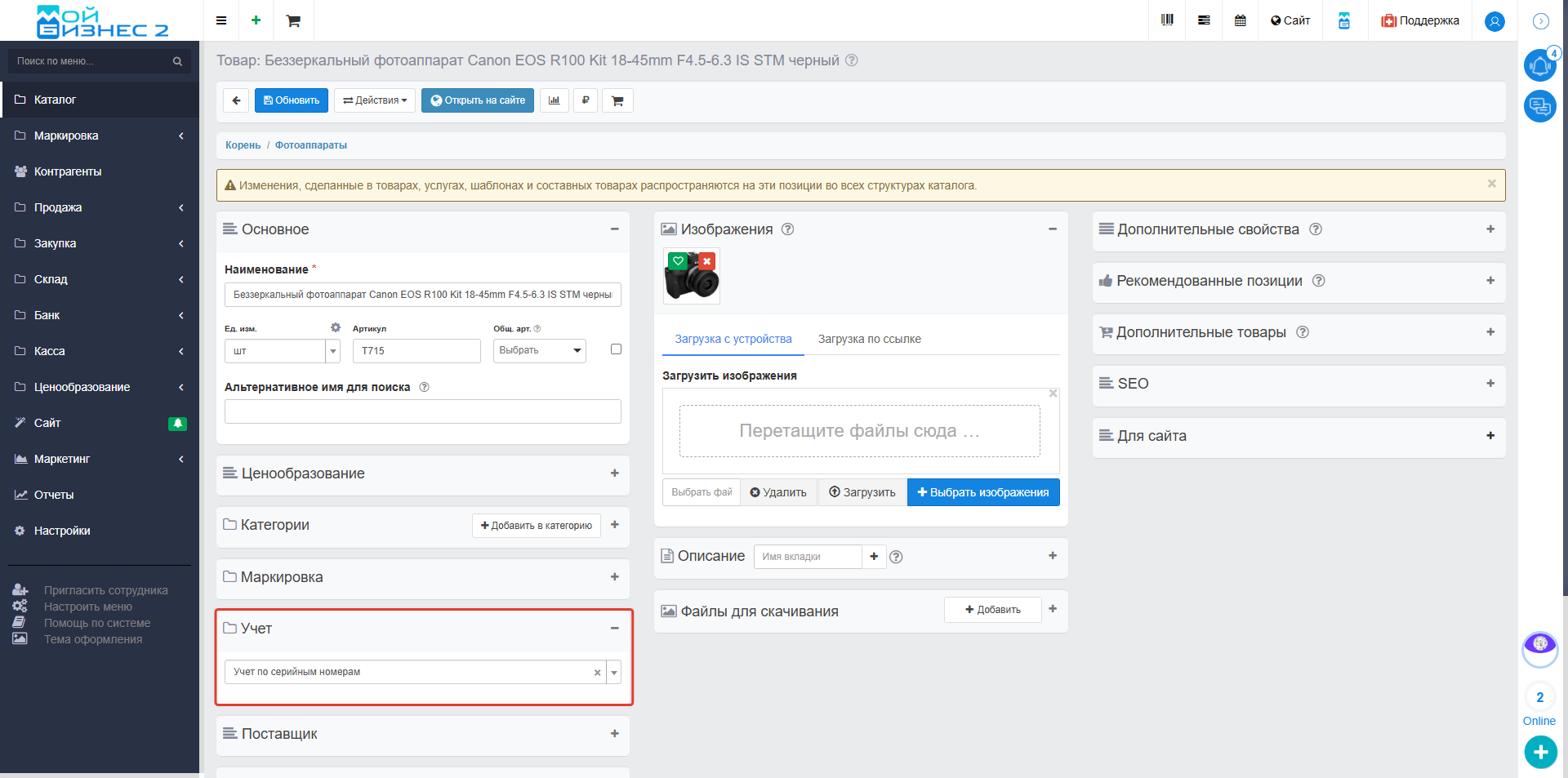Click help icon next to Изображения
The width and height of the screenshot is (1568, 778).
pyautogui.click(x=787, y=229)
